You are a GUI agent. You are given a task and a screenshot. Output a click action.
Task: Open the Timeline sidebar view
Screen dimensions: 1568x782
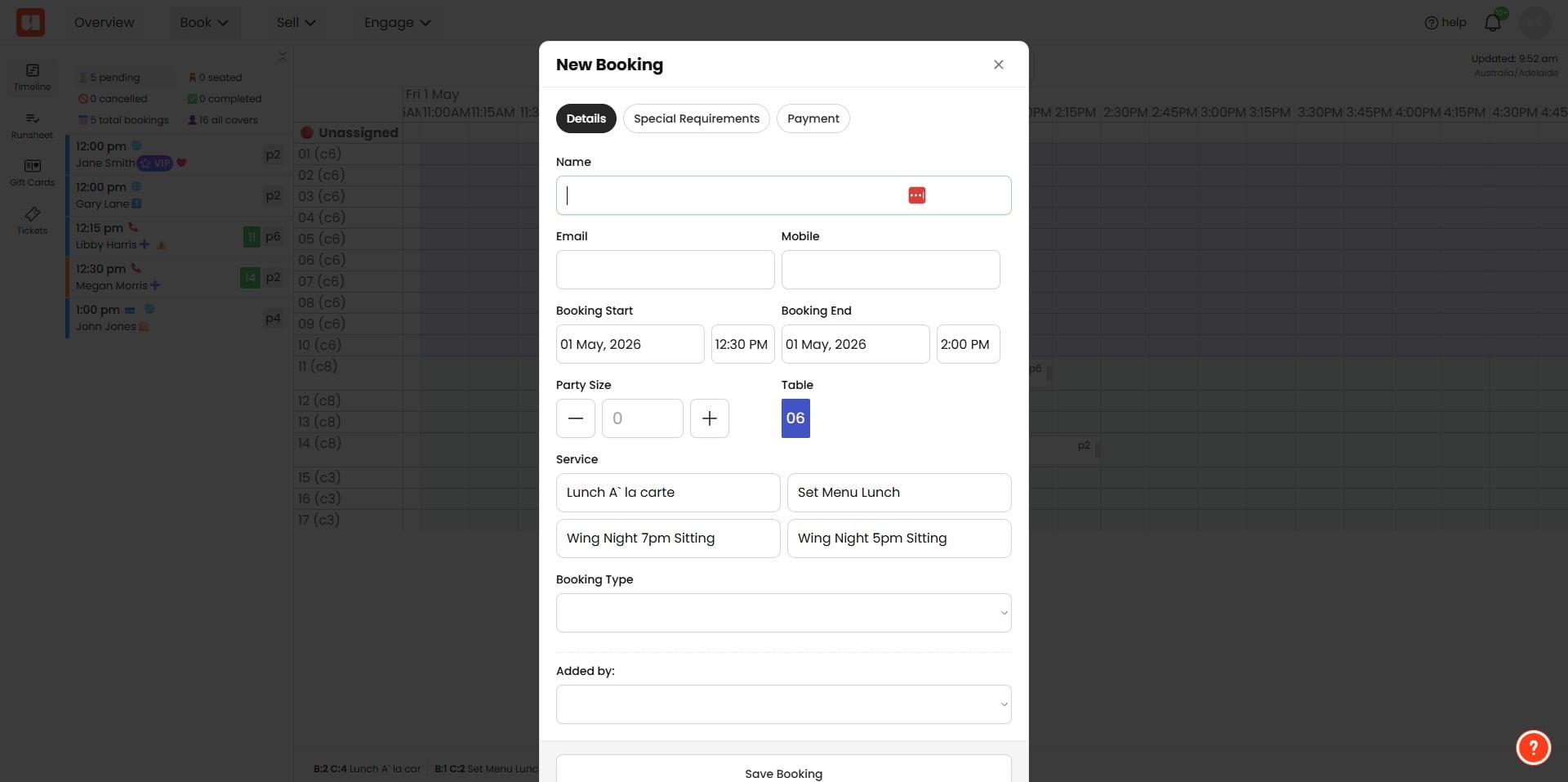coord(32,77)
